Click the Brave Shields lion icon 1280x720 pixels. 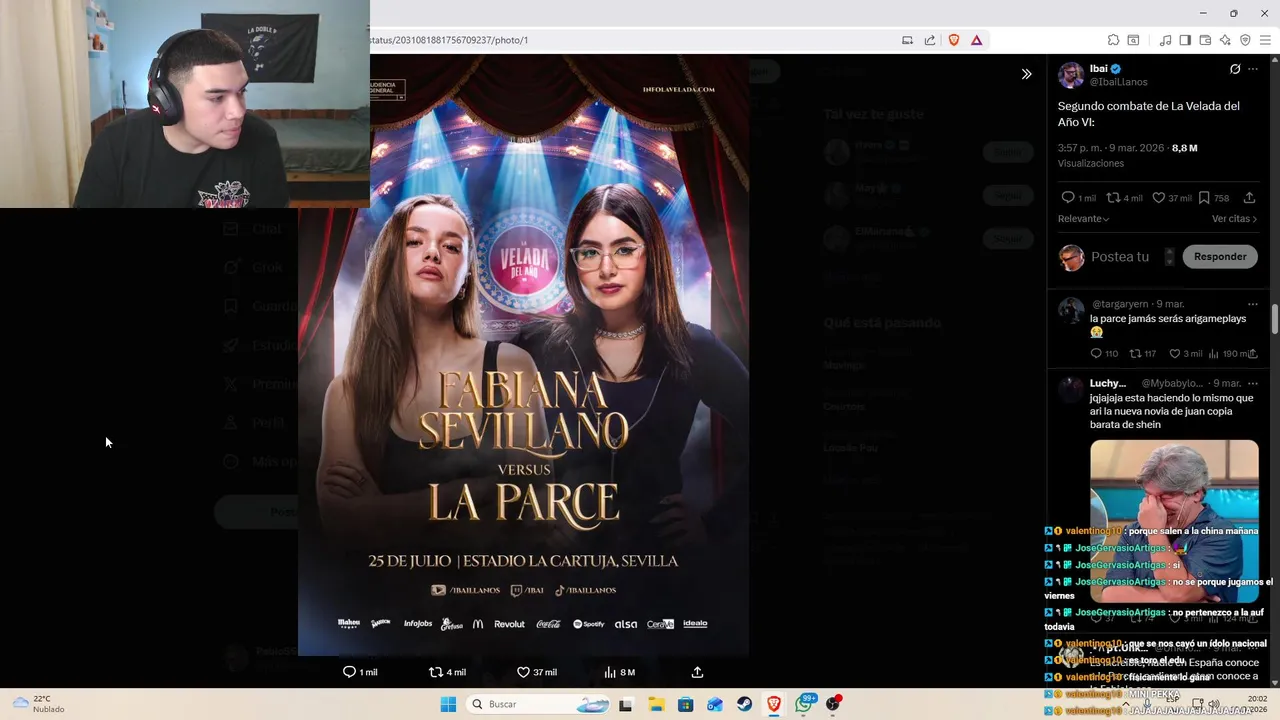(x=954, y=40)
